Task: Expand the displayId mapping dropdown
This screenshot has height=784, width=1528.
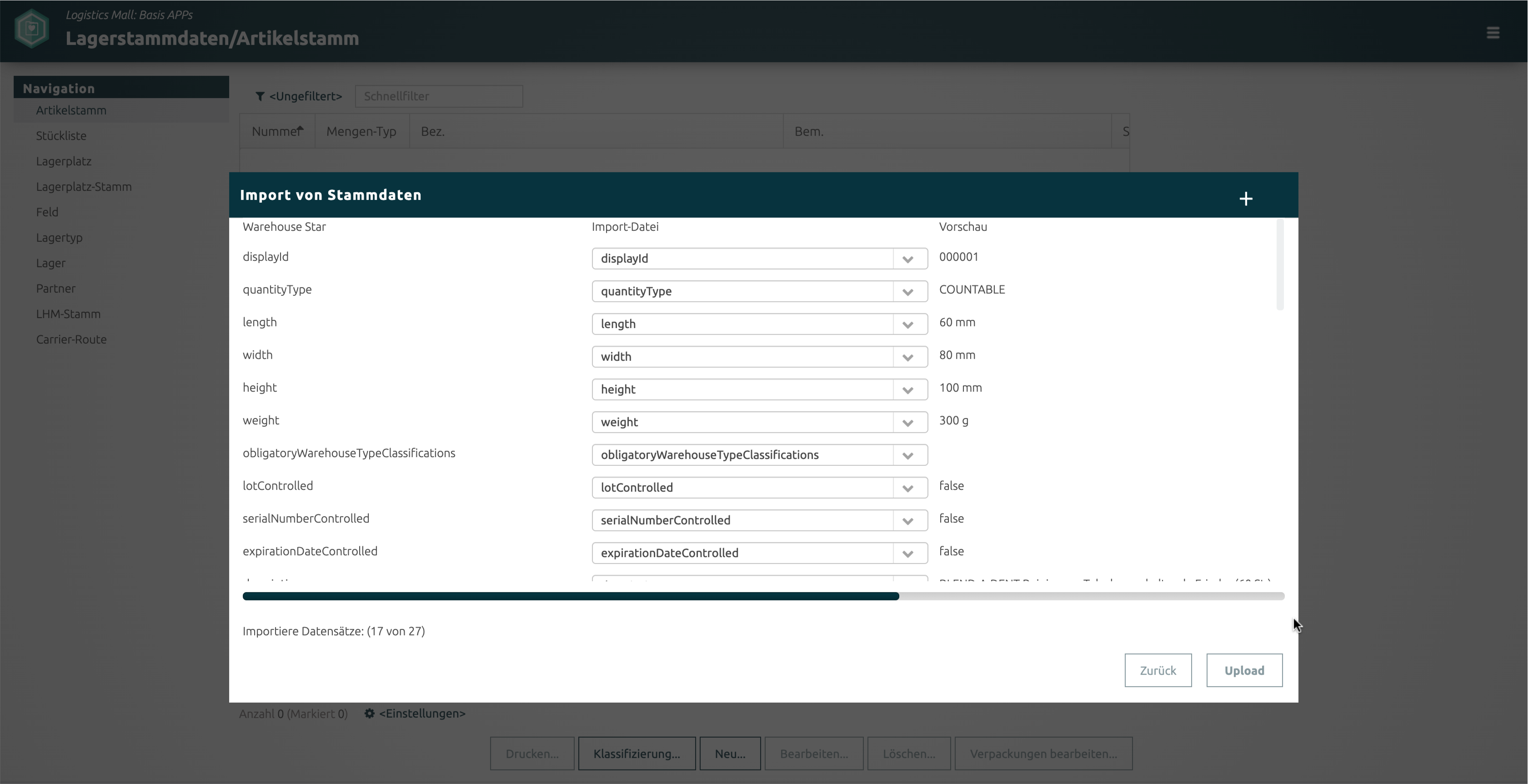Action: pos(907,259)
